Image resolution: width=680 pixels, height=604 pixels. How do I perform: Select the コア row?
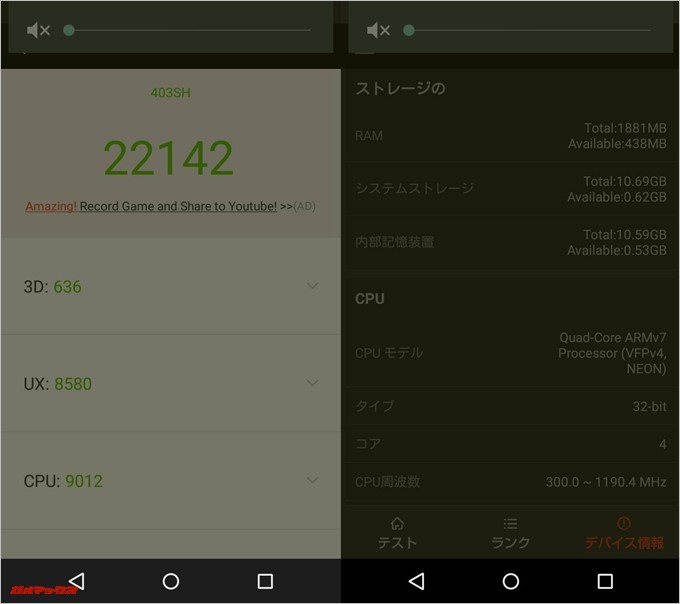(x=510, y=444)
